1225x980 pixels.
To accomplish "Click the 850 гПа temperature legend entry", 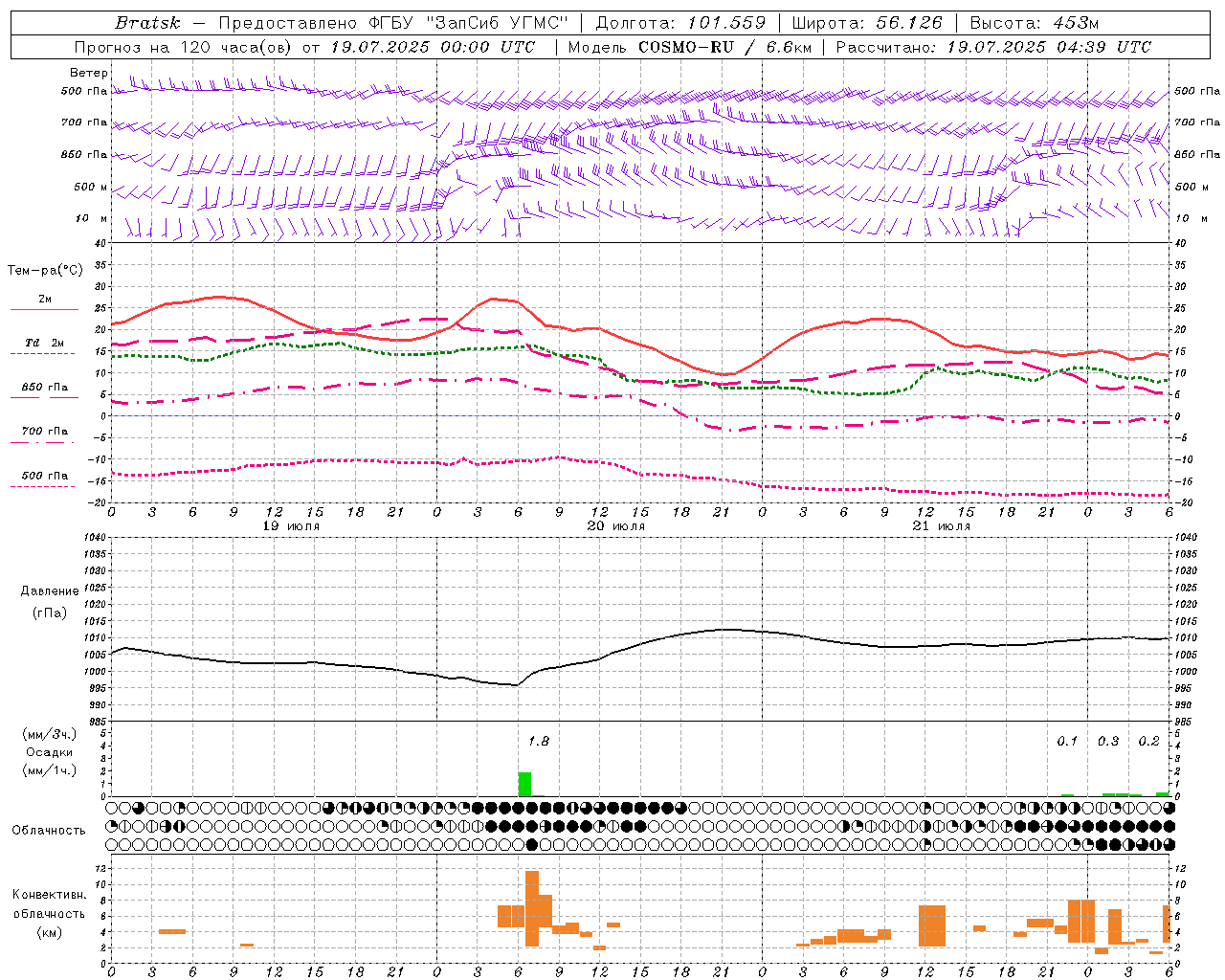I will click(44, 388).
